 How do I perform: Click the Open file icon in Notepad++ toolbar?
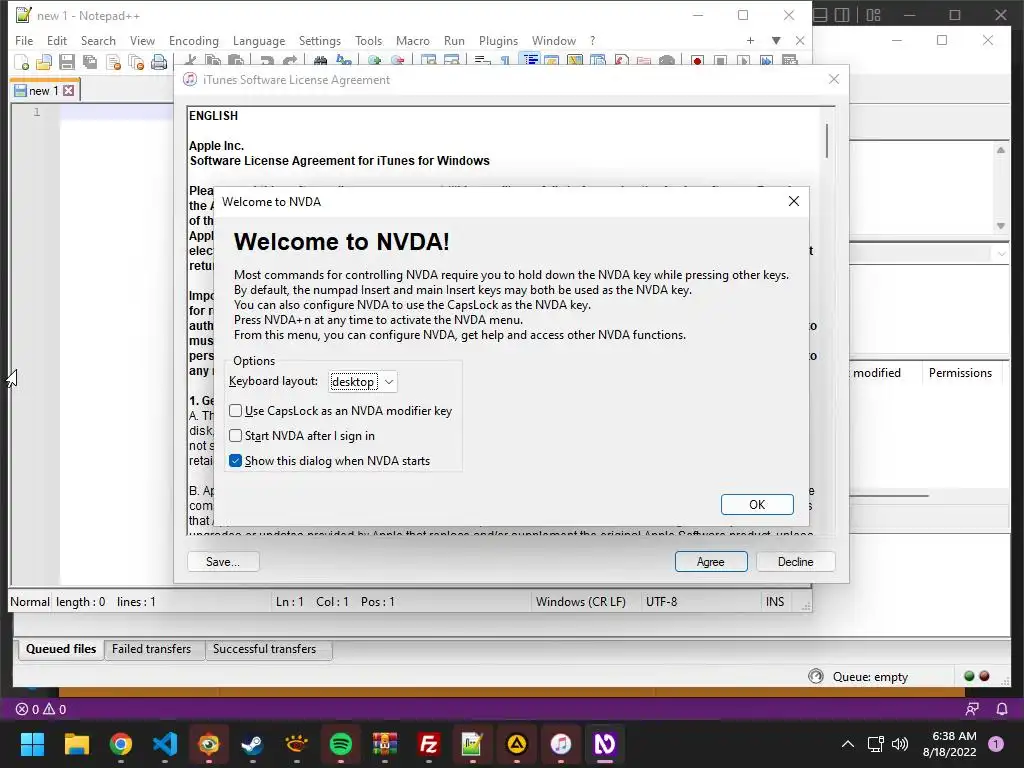click(x=44, y=63)
